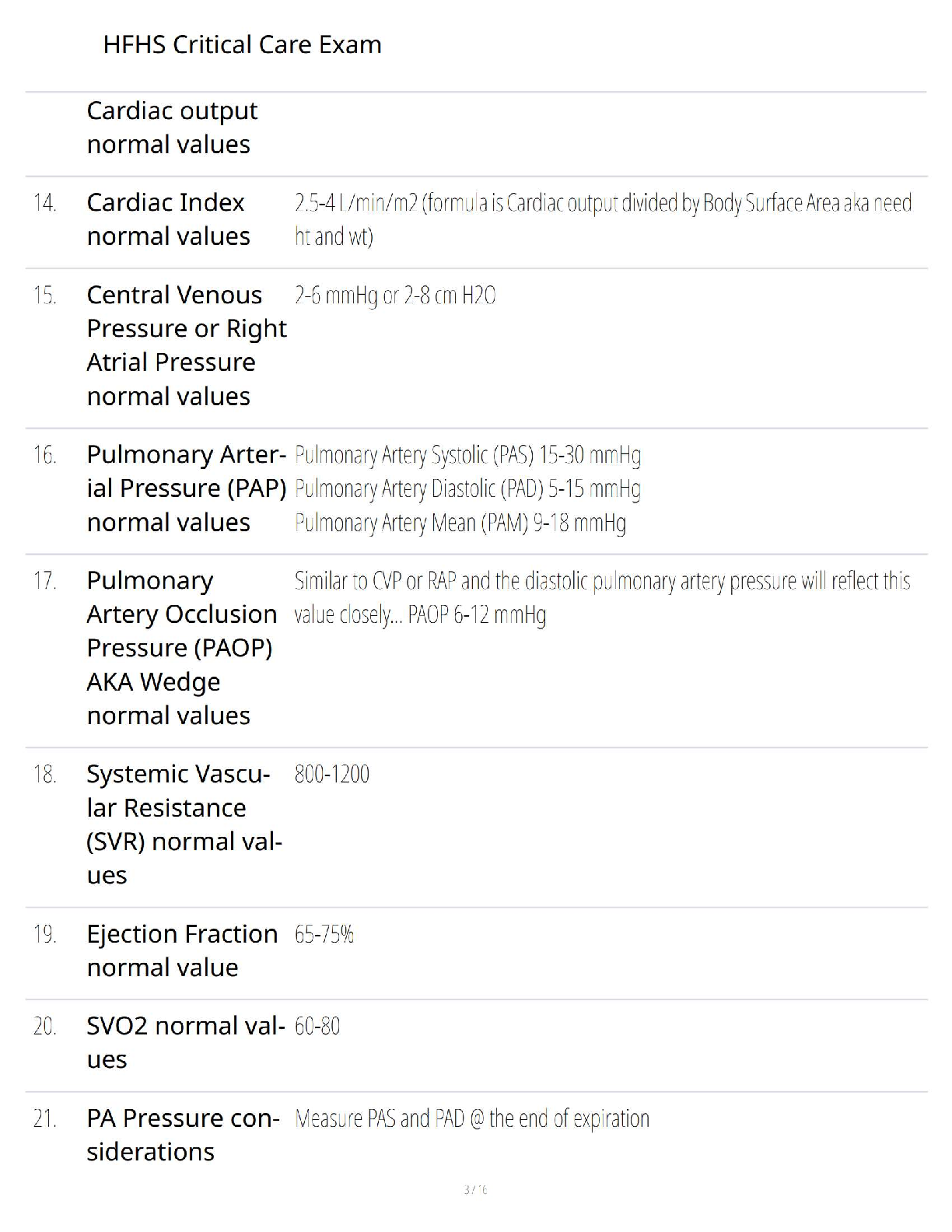The width and height of the screenshot is (952, 1232).
Task: Click the Cardiac Index normal values term
Action: tap(168, 219)
